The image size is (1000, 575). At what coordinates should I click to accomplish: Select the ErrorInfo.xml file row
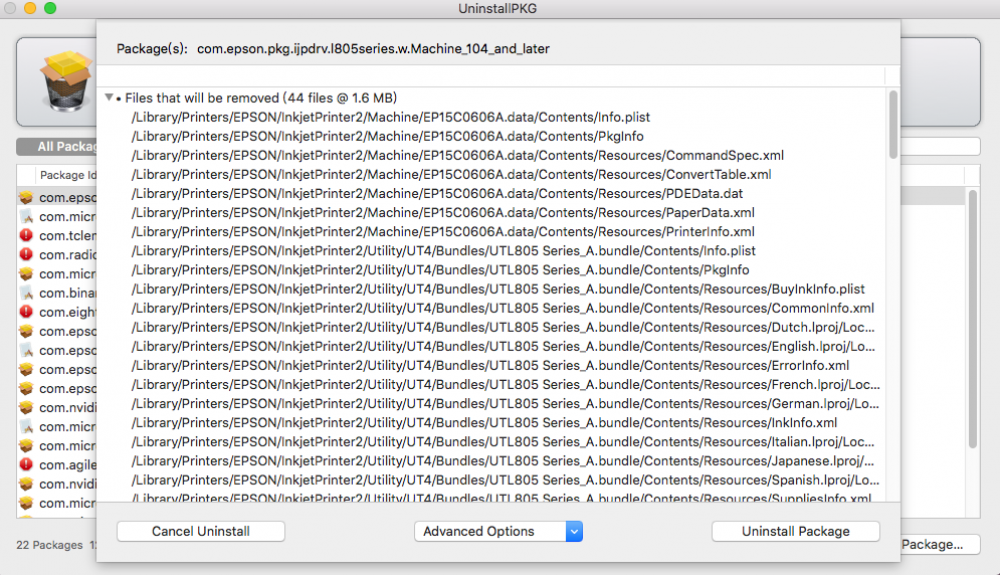click(x=490, y=365)
